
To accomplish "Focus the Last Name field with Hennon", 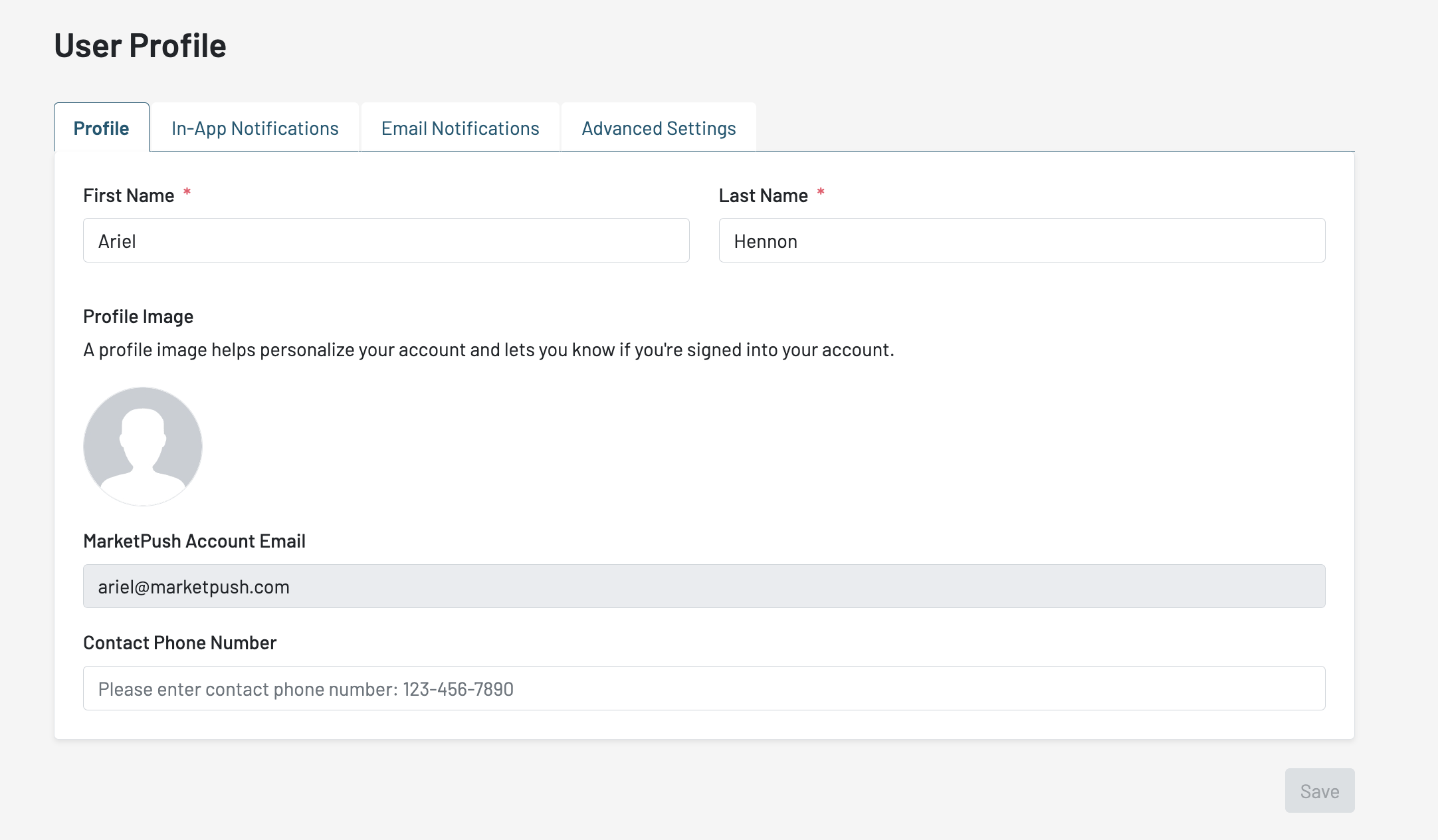I will (1021, 241).
